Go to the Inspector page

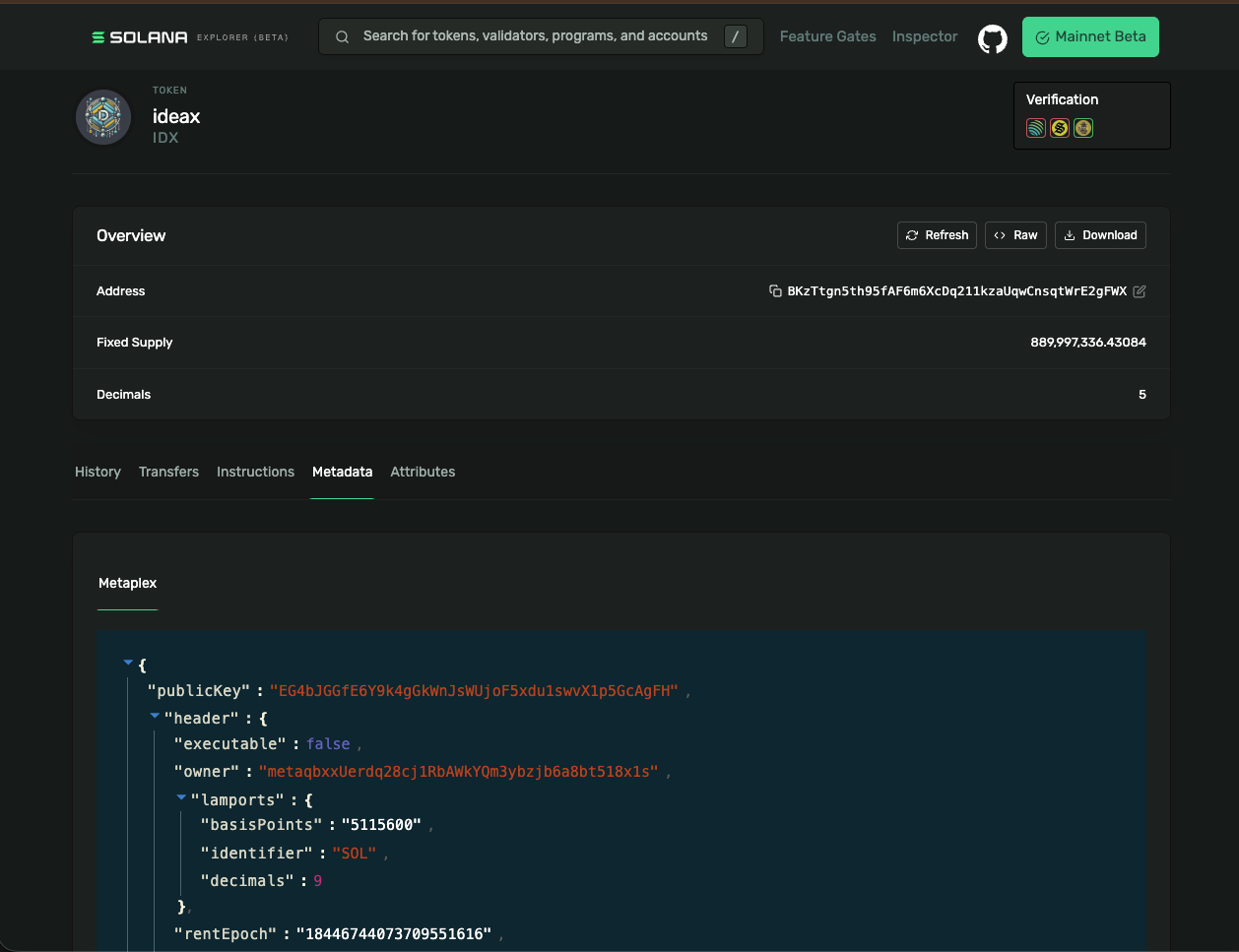[x=924, y=36]
